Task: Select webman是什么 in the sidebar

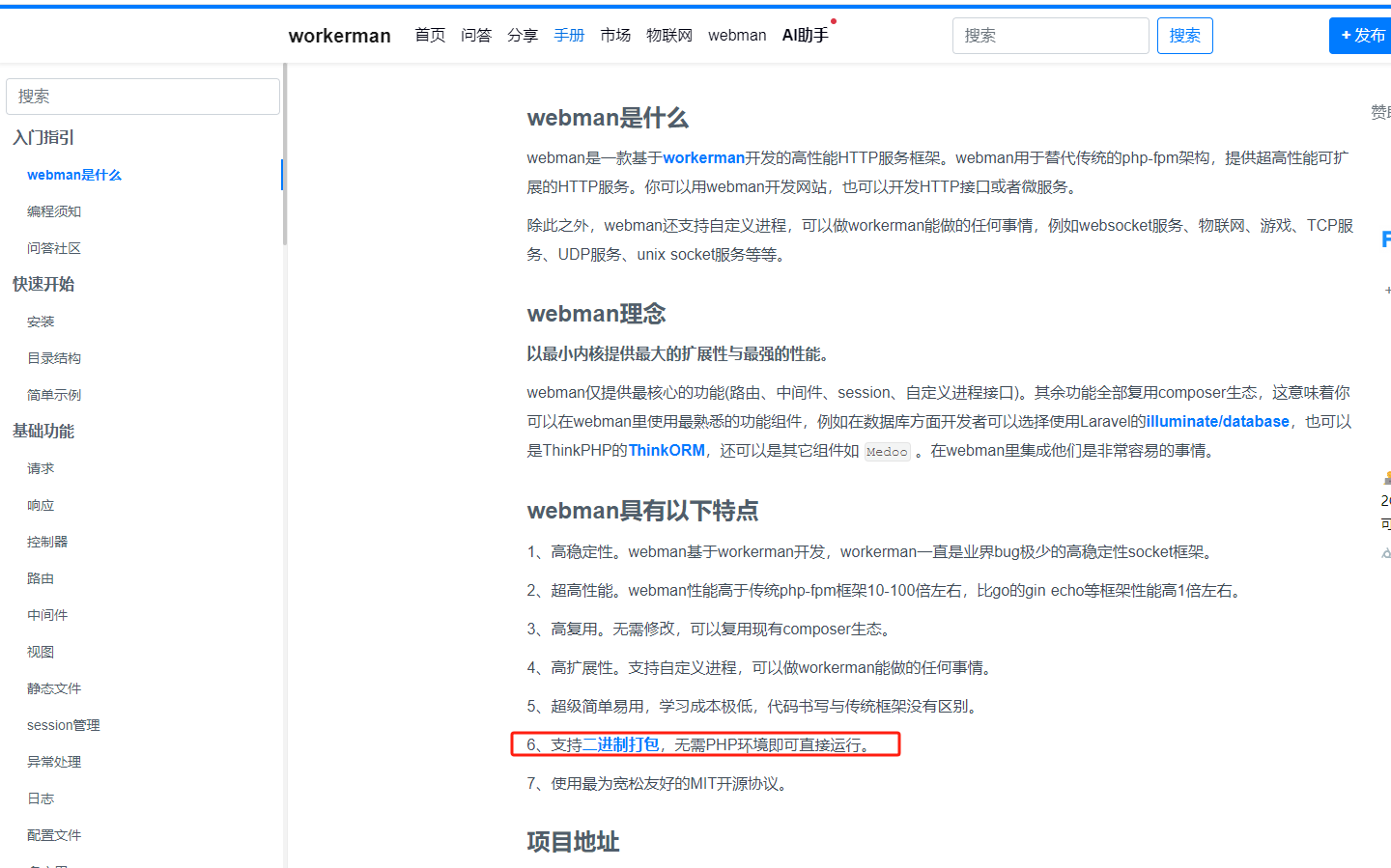Action: [74, 175]
